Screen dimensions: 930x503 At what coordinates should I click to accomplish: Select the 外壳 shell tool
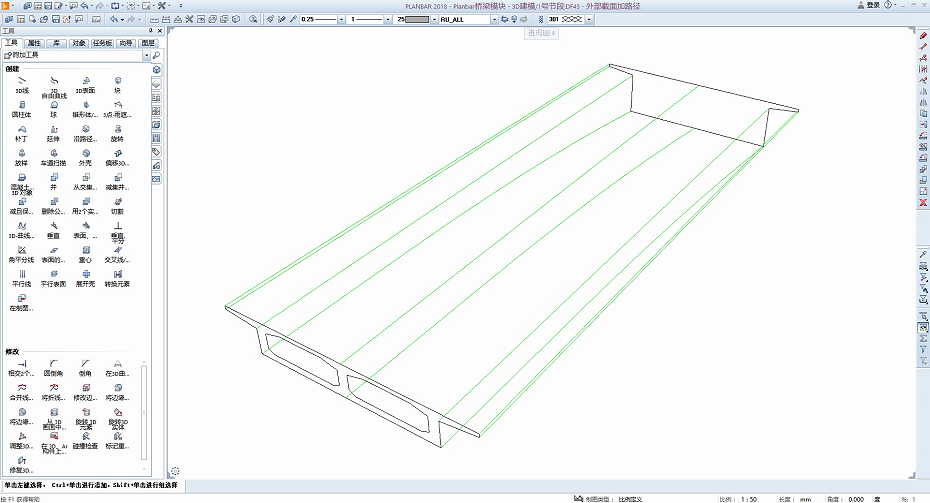(x=85, y=158)
